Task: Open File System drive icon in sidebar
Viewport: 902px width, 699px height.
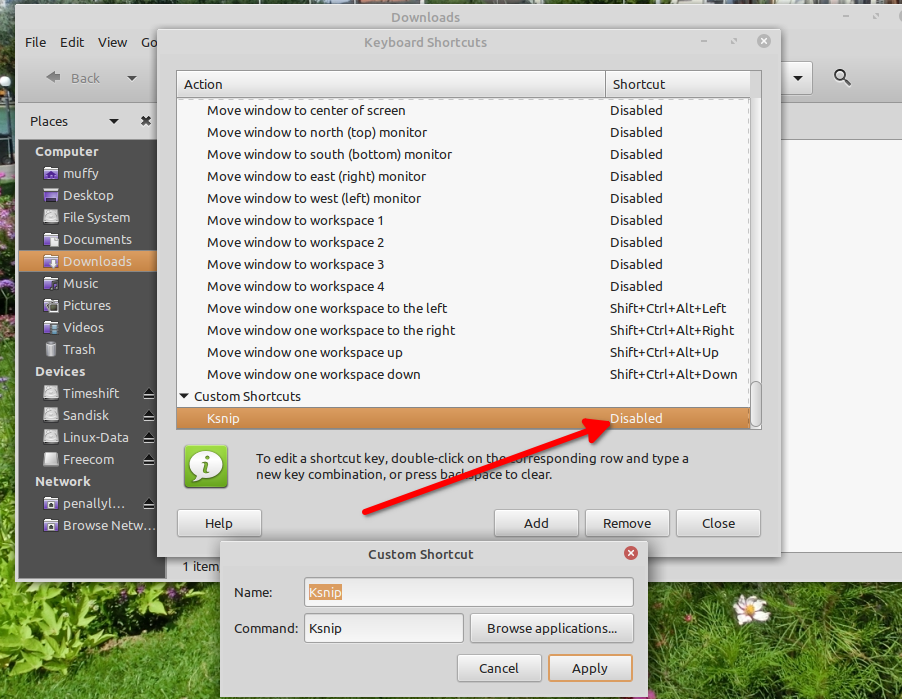Action: (51, 217)
